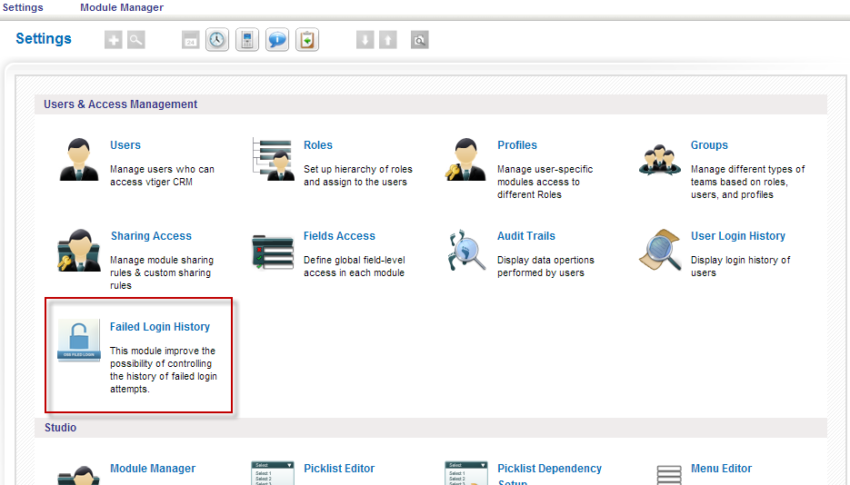
Task: Open the Groups settings link
Action: click(709, 145)
